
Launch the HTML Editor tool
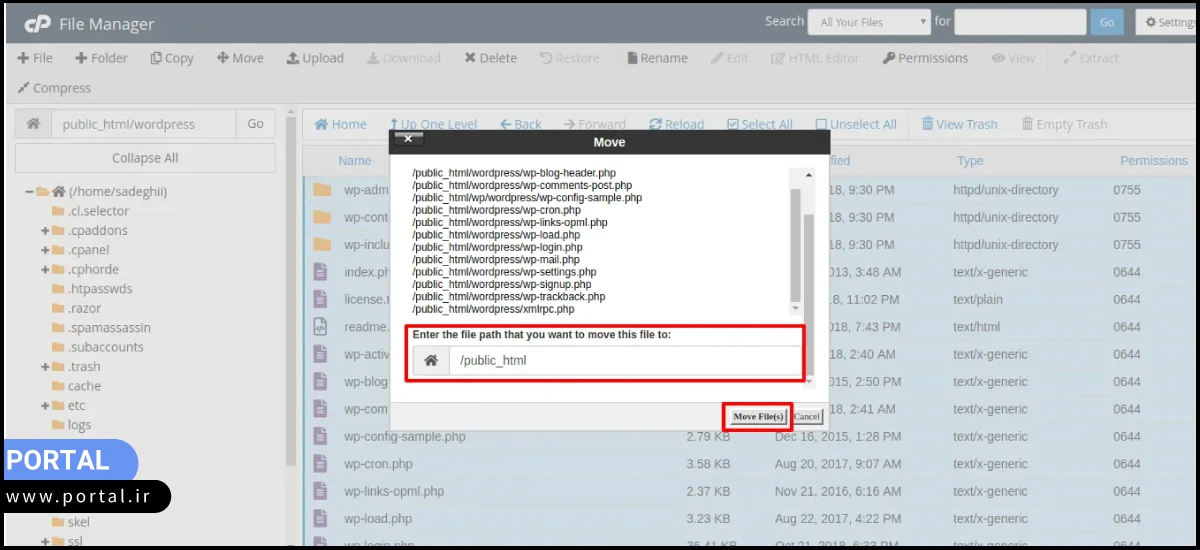(x=815, y=58)
